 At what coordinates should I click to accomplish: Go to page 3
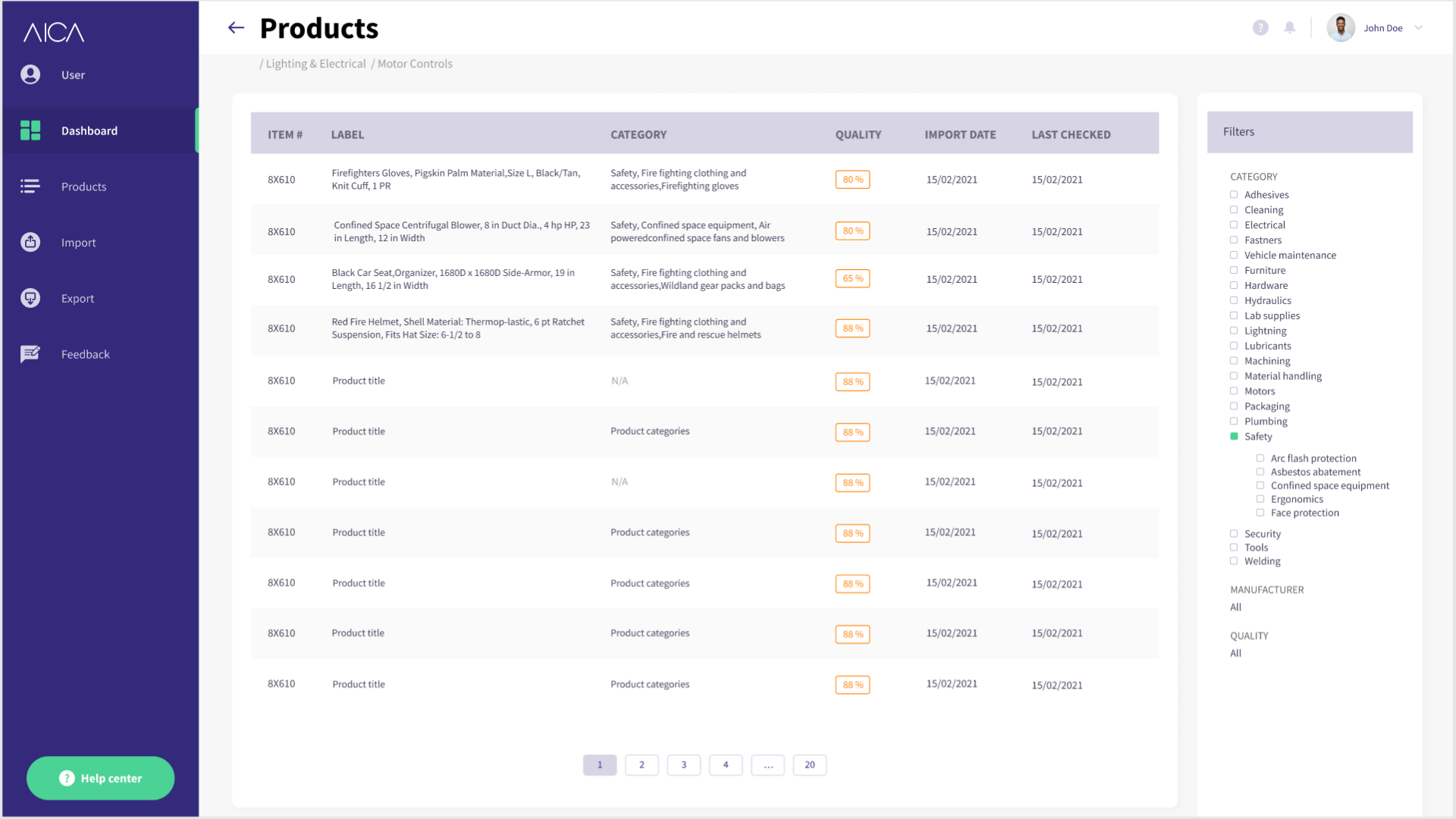(684, 764)
